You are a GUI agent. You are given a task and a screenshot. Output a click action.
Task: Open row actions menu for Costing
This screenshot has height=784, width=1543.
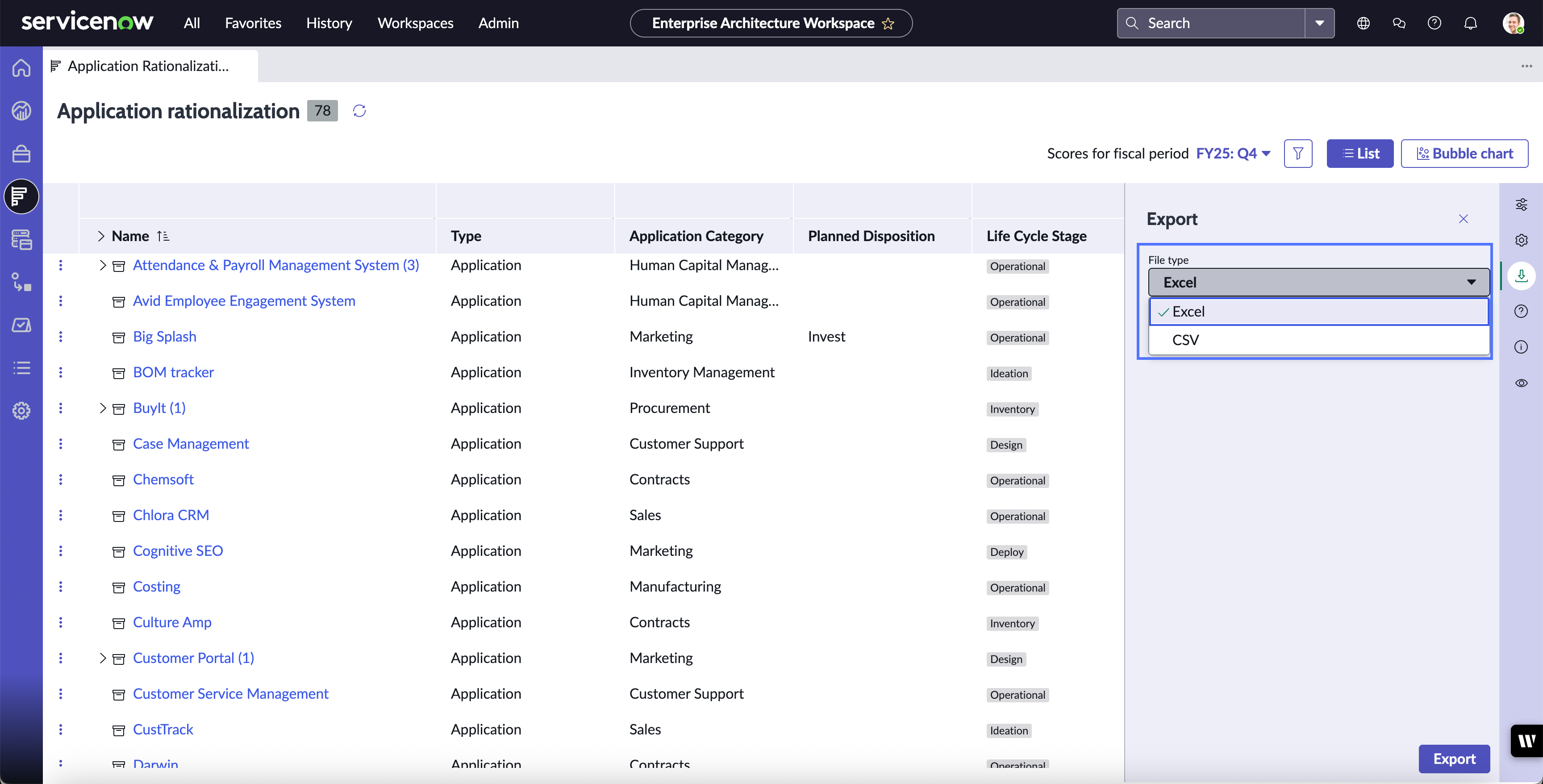[61, 586]
